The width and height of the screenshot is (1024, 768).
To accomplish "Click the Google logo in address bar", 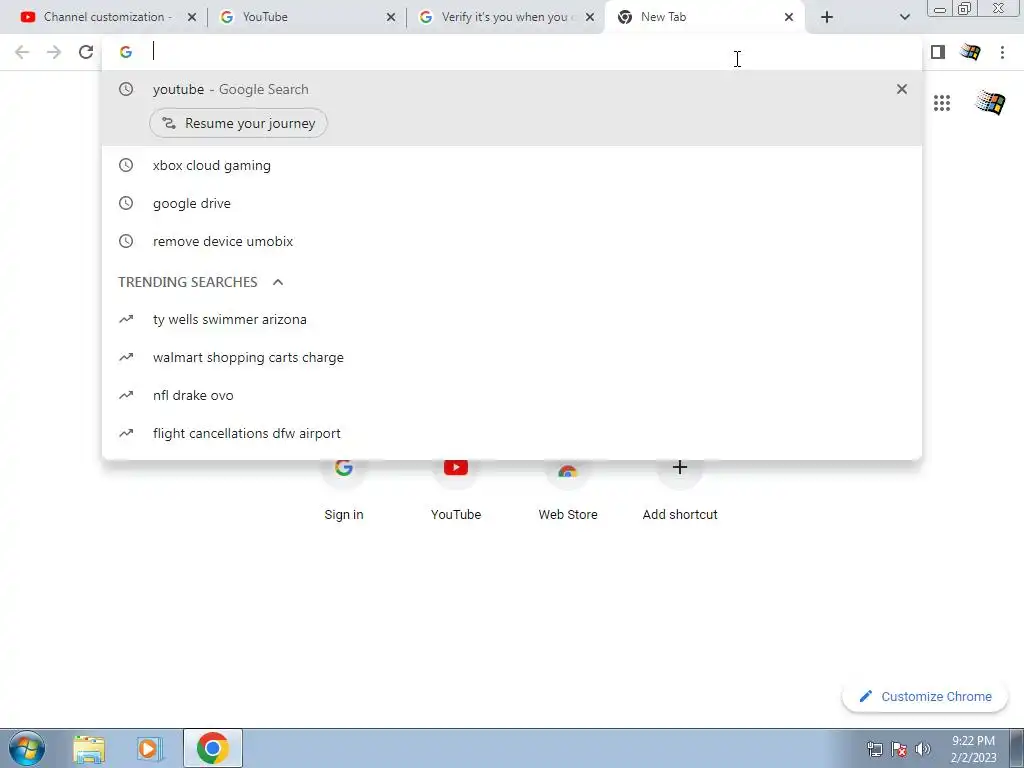I will coord(126,52).
